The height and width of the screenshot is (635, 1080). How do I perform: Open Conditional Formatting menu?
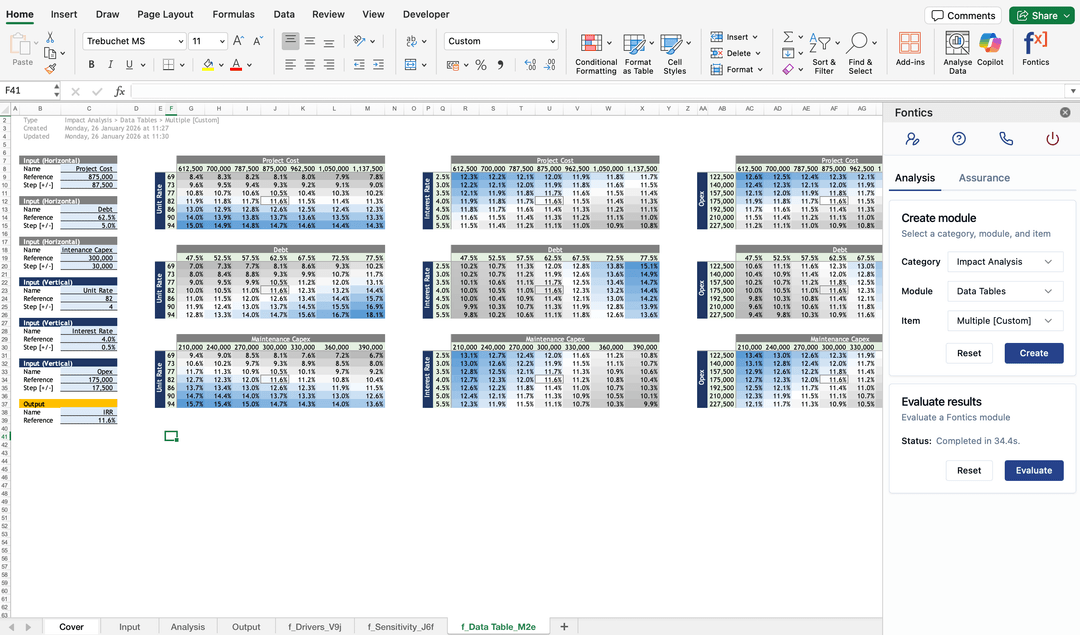coord(596,54)
